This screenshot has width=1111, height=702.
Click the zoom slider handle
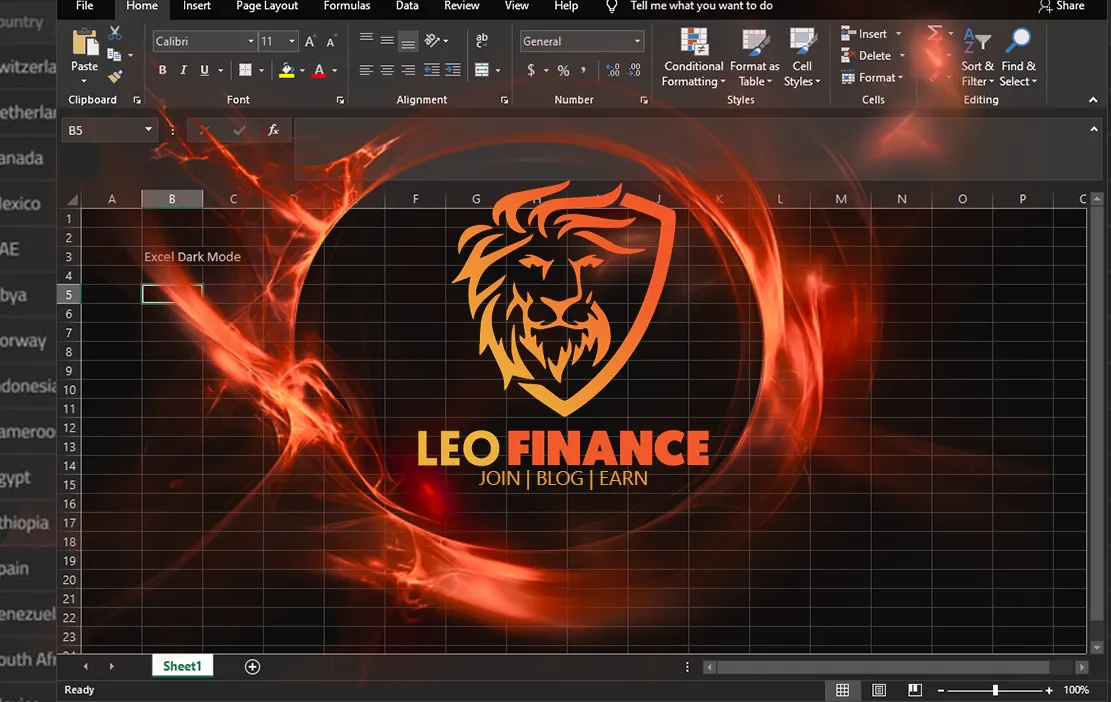(x=996, y=690)
